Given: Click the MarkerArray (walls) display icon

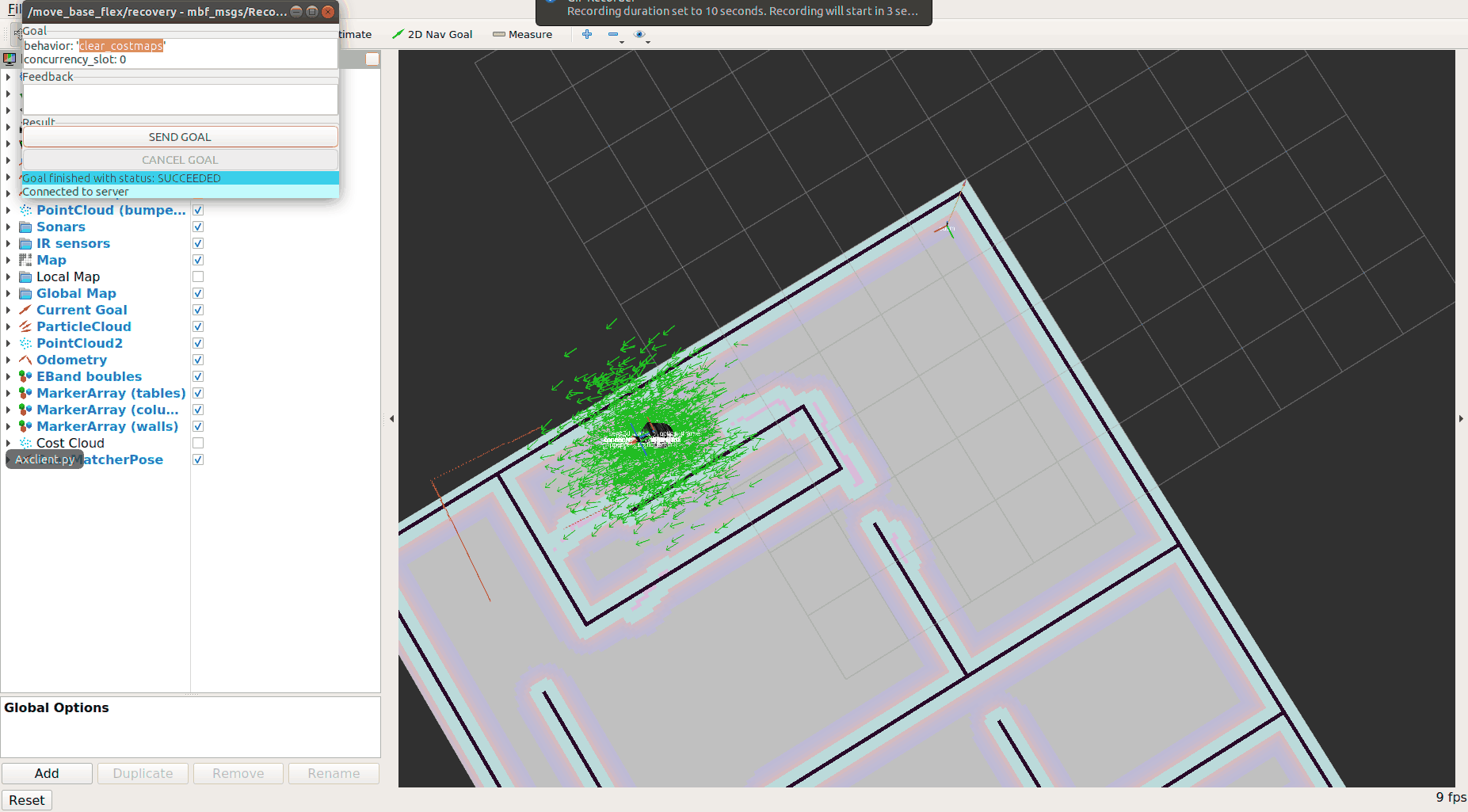Looking at the screenshot, I should (x=25, y=426).
